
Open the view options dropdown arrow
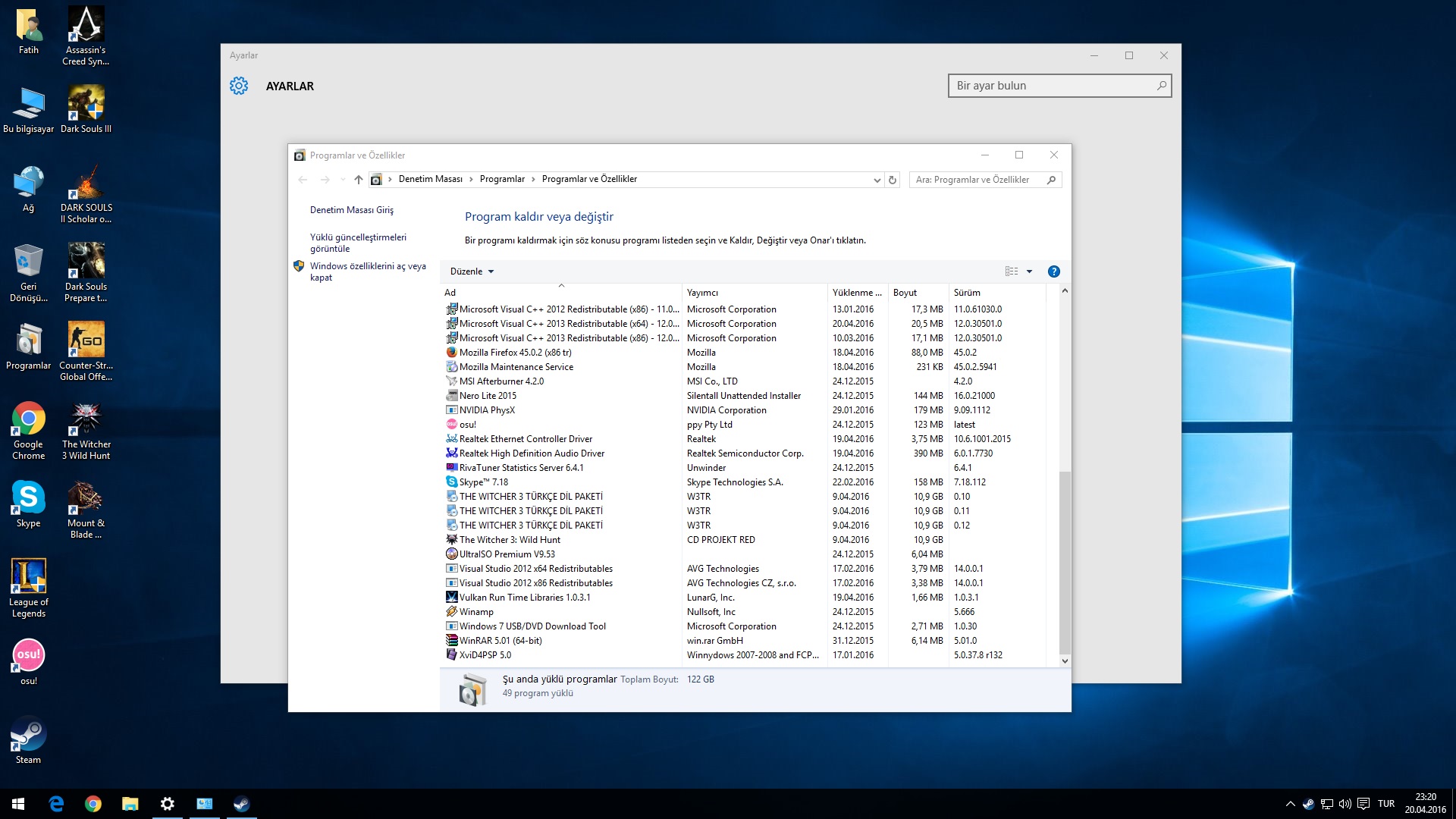coord(1029,271)
